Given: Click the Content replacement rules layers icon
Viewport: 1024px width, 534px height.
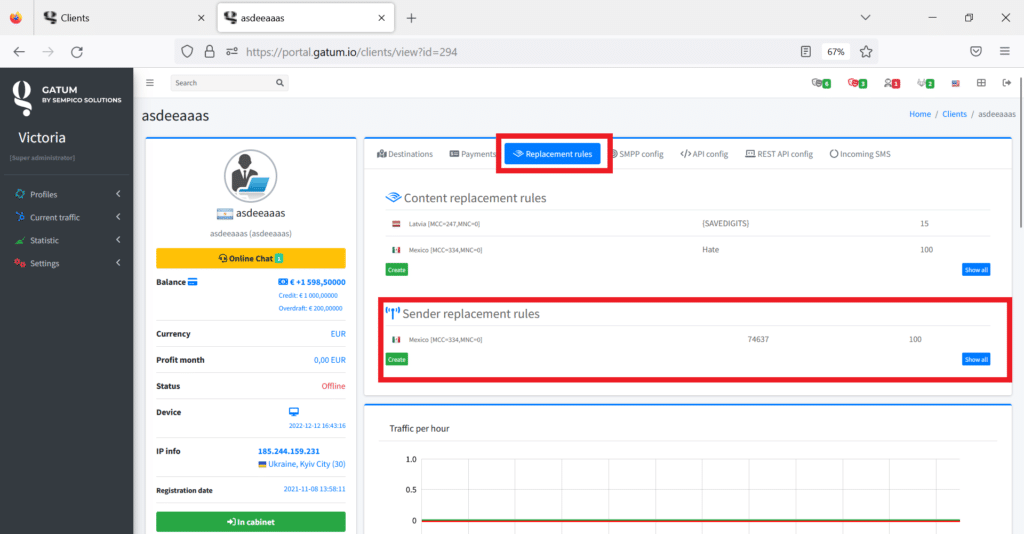Looking at the screenshot, I should pyautogui.click(x=392, y=198).
